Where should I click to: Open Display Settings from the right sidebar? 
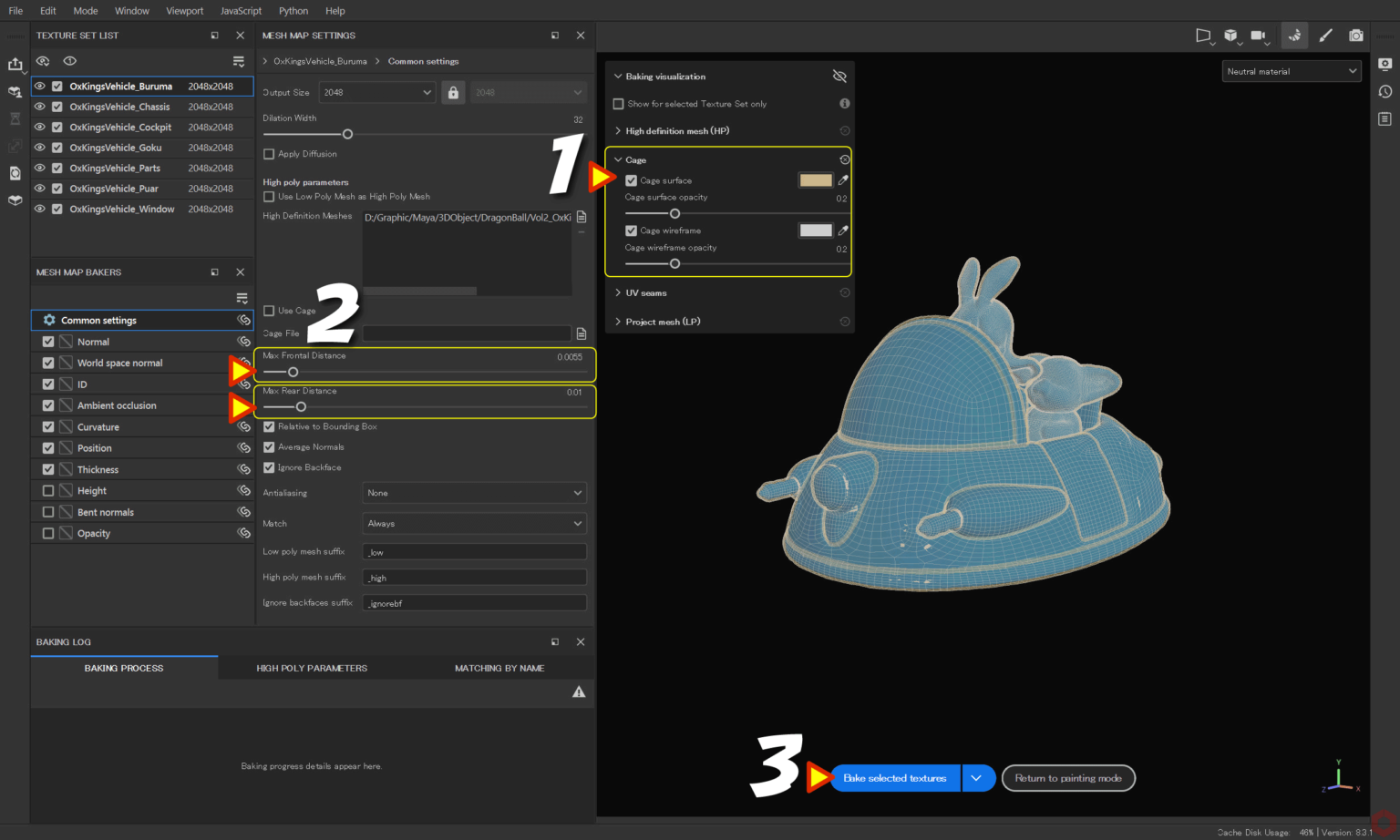coord(1385,65)
